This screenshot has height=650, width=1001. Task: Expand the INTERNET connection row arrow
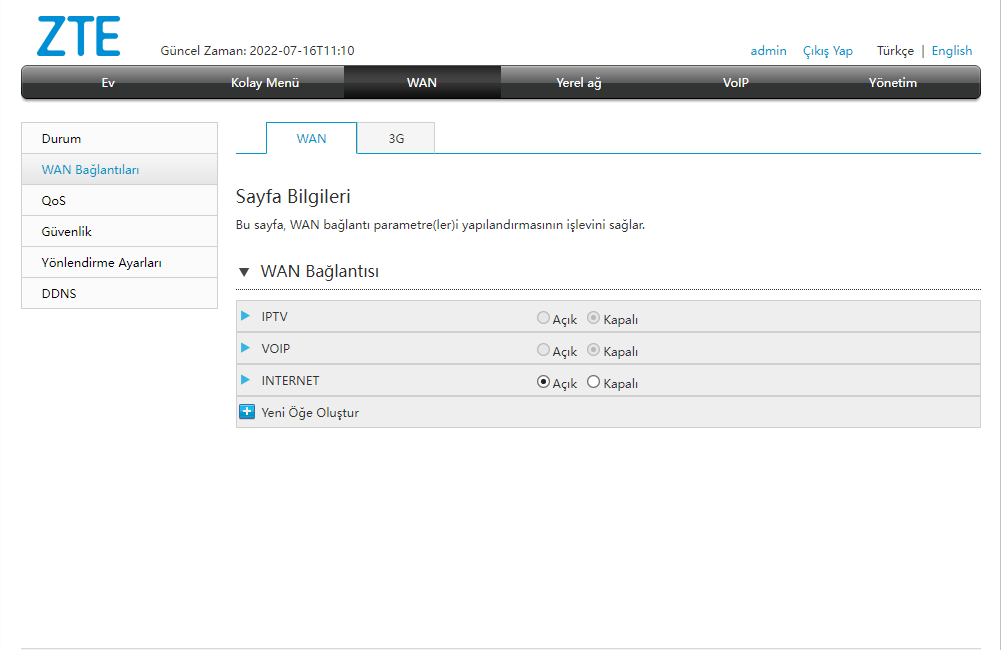[245, 380]
